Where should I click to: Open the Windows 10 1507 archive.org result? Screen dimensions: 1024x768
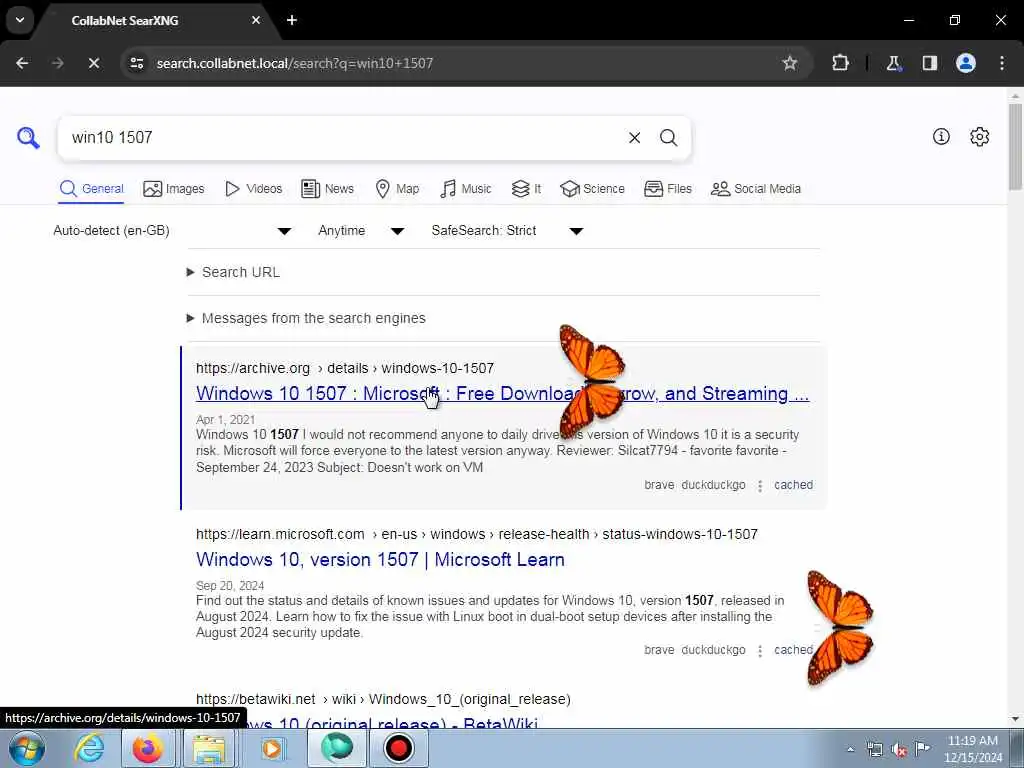pos(502,393)
